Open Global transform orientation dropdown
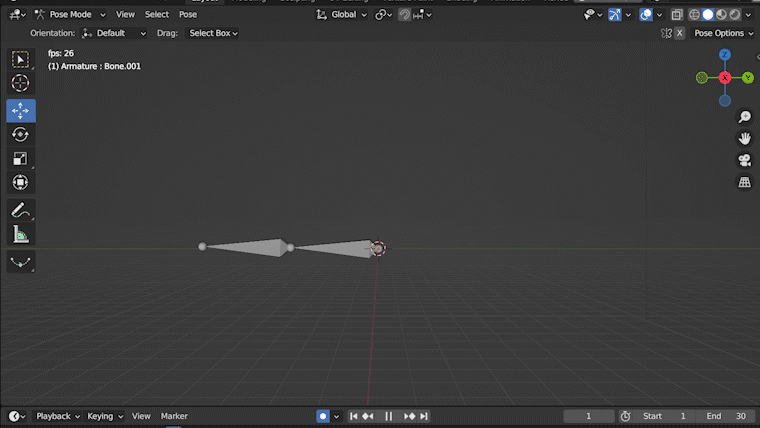 (x=342, y=15)
